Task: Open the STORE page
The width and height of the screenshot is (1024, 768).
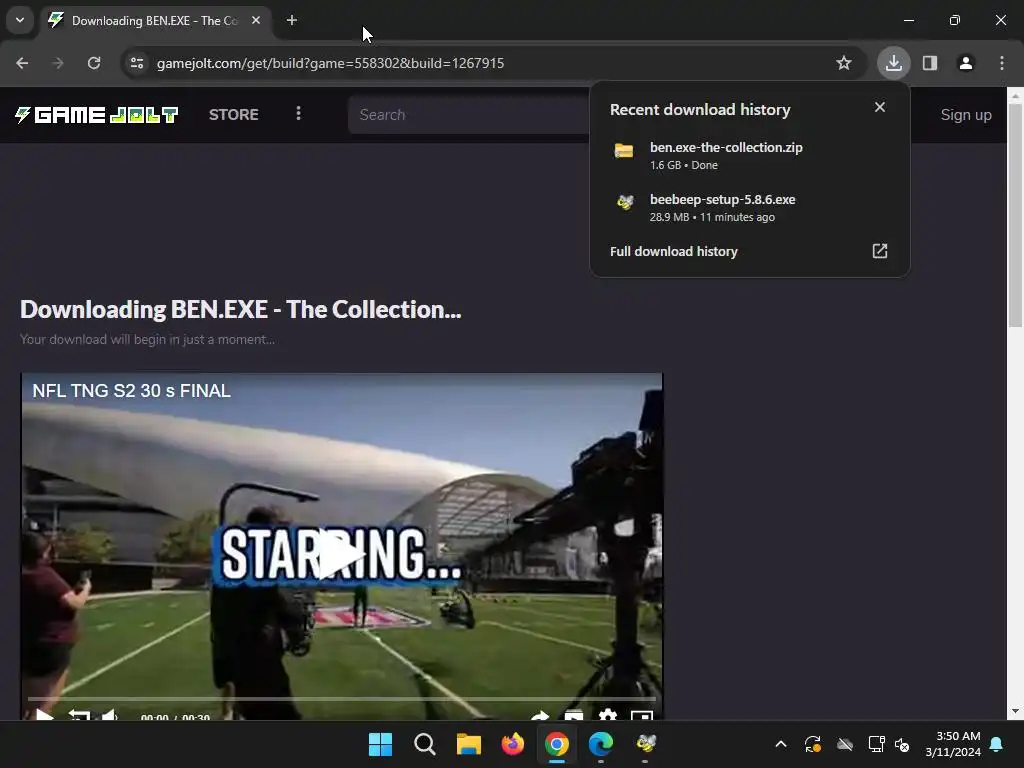Action: [x=234, y=115]
